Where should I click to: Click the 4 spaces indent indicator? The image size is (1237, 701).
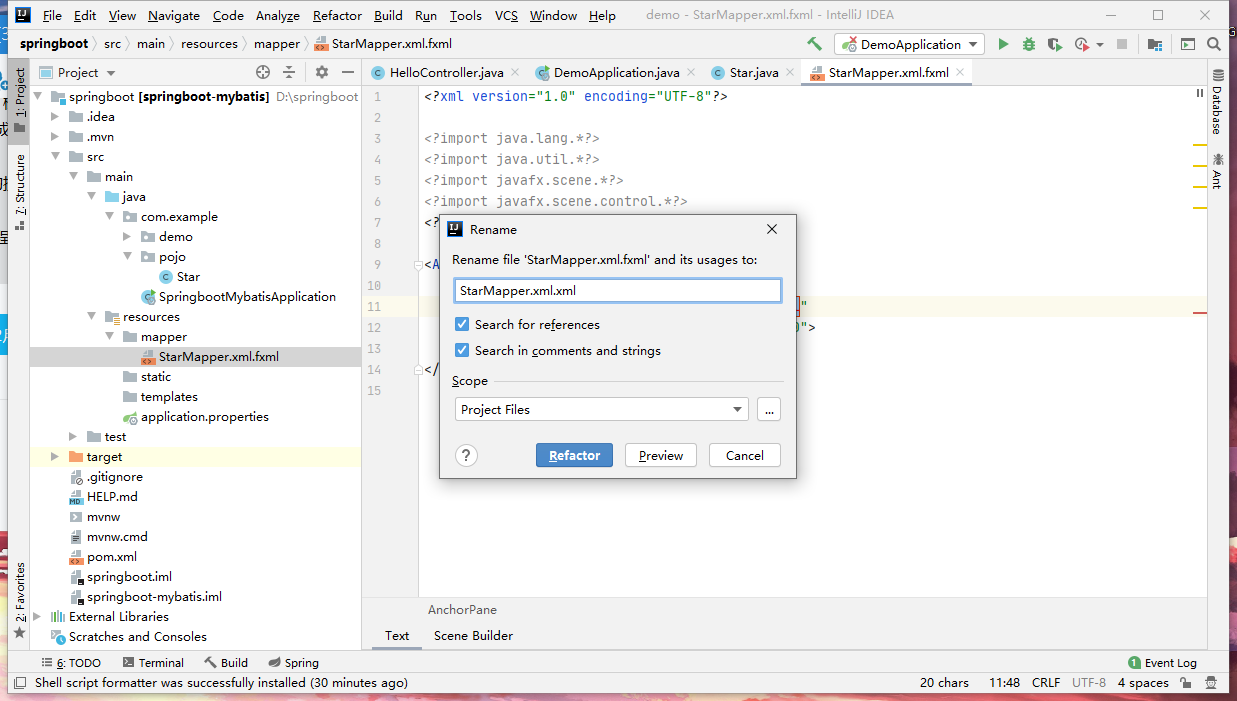1143,683
